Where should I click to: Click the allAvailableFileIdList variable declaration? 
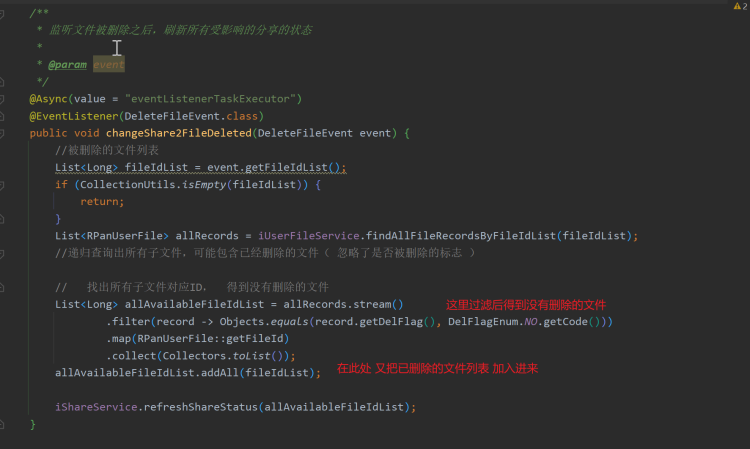pos(194,304)
